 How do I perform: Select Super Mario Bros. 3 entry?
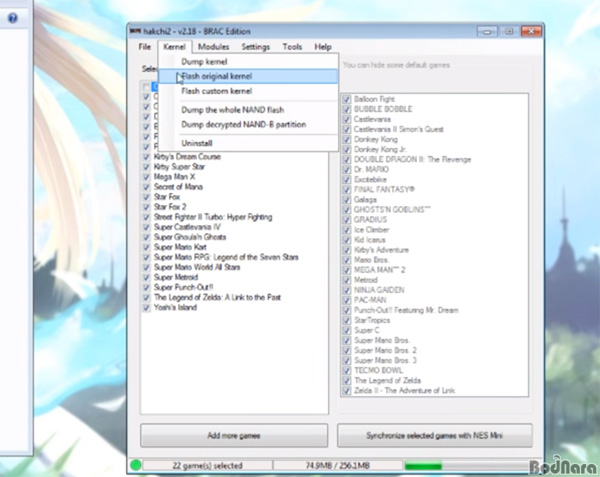click(x=385, y=360)
